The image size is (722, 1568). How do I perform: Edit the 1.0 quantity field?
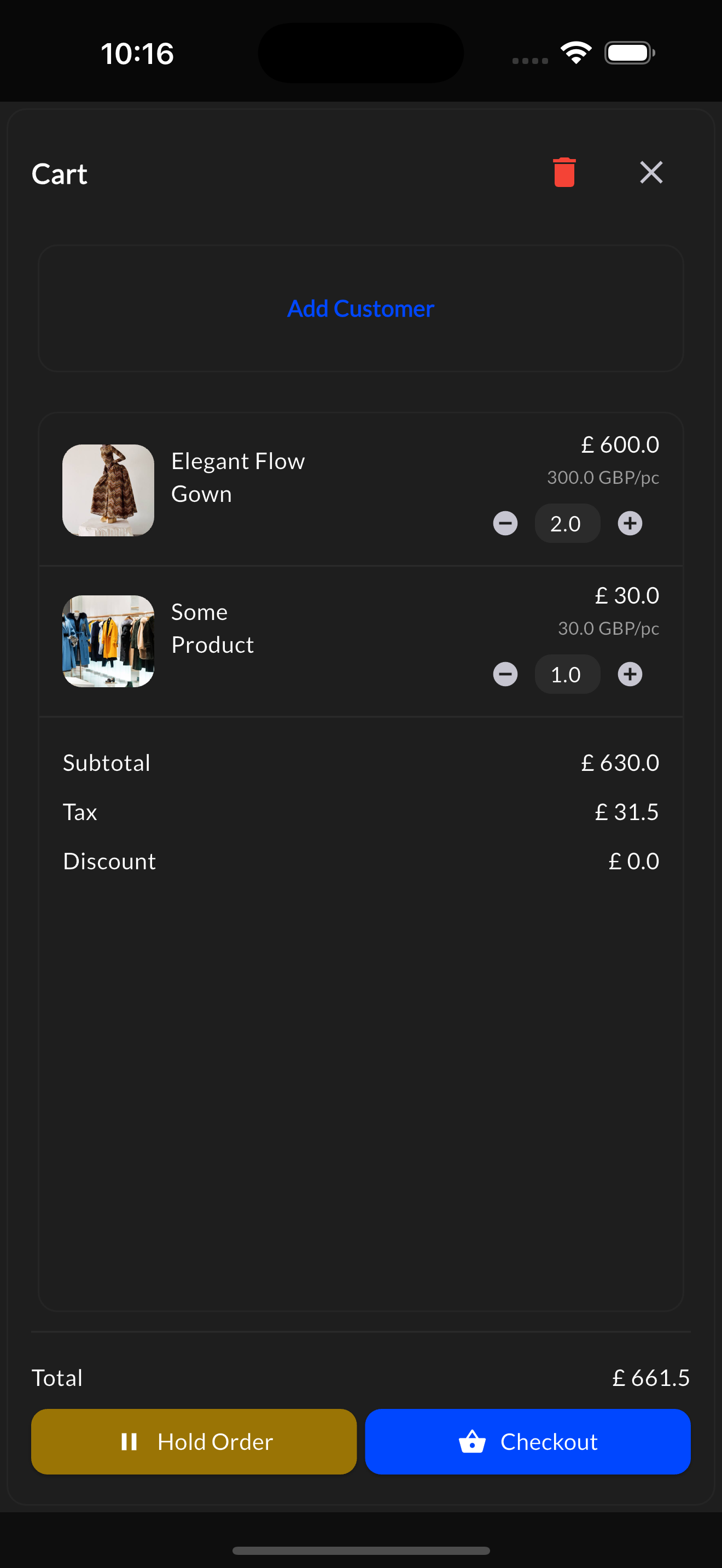(567, 675)
